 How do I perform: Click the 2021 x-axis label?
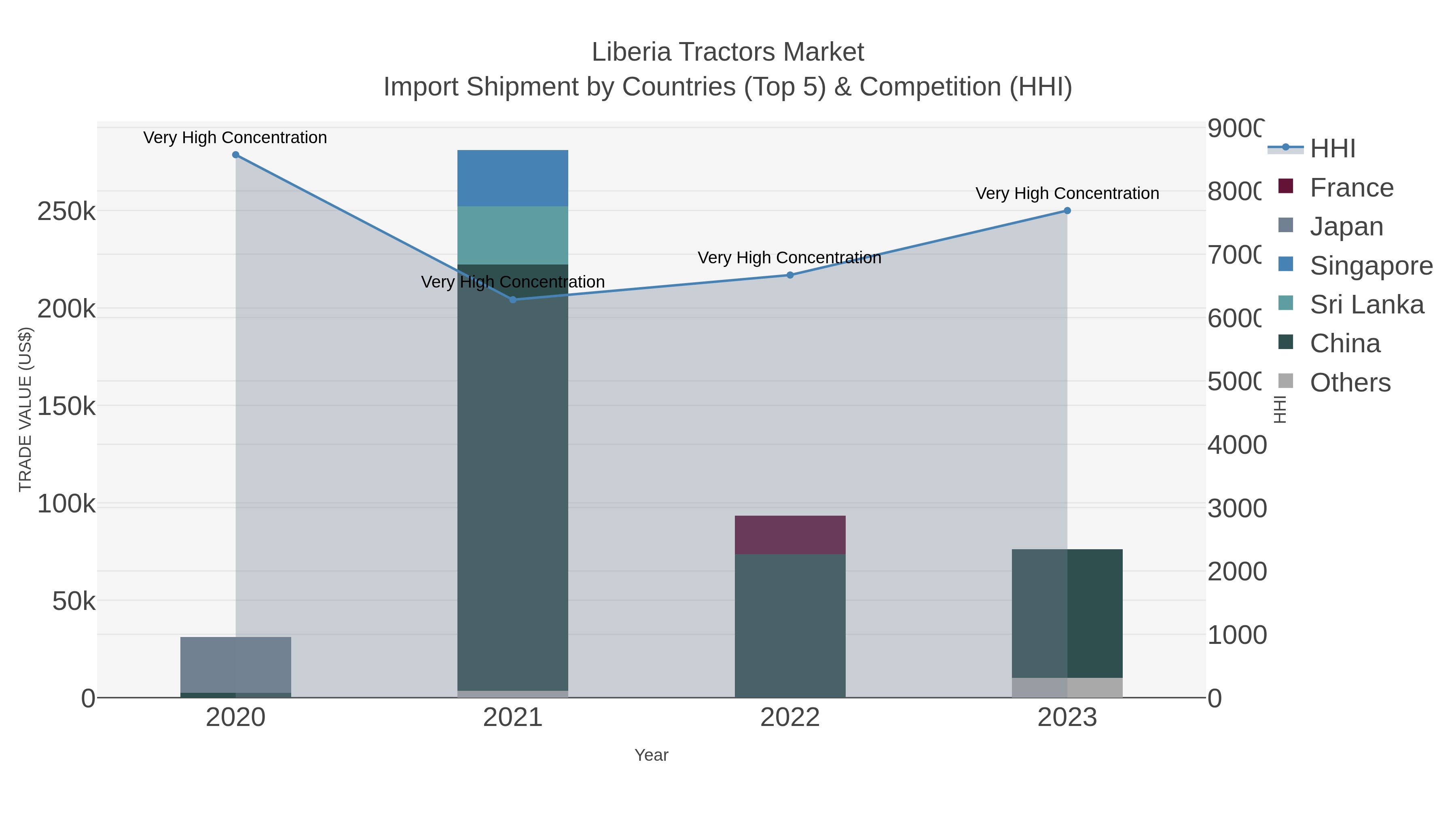(x=513, y=718)
